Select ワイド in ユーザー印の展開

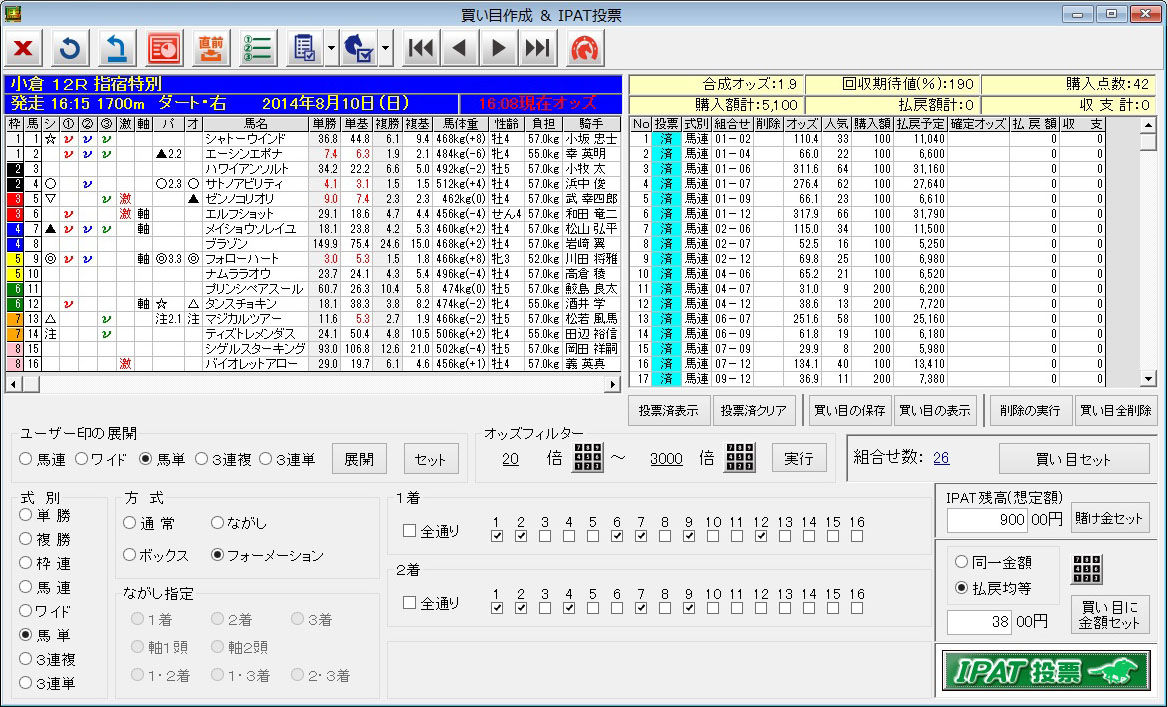pos(81,459)
